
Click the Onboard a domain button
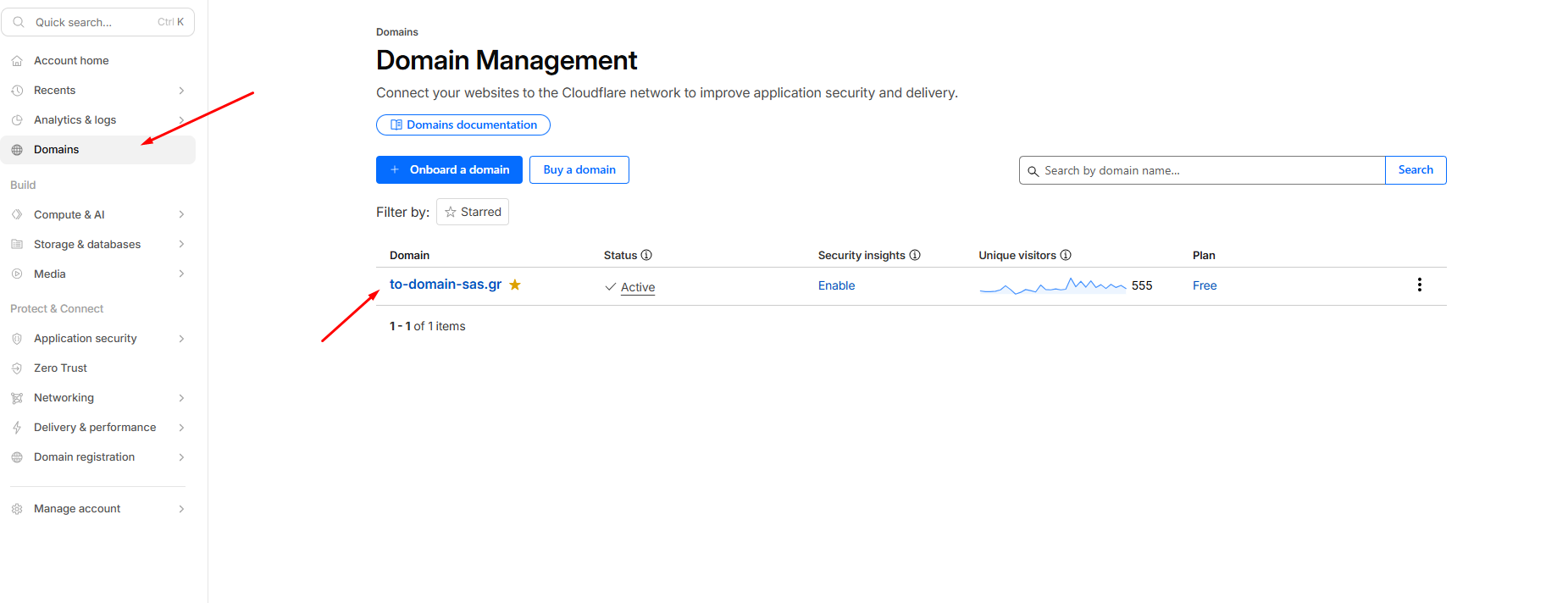(x=449, y=170)
